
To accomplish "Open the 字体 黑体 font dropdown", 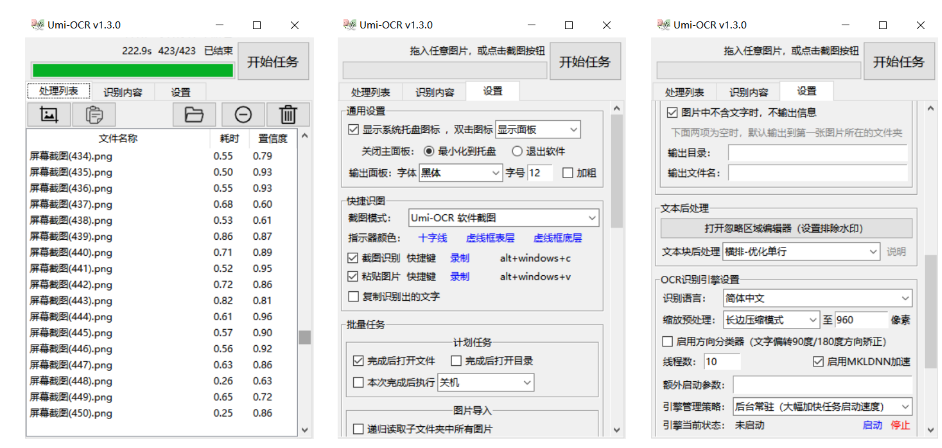I will pos(460,174).
